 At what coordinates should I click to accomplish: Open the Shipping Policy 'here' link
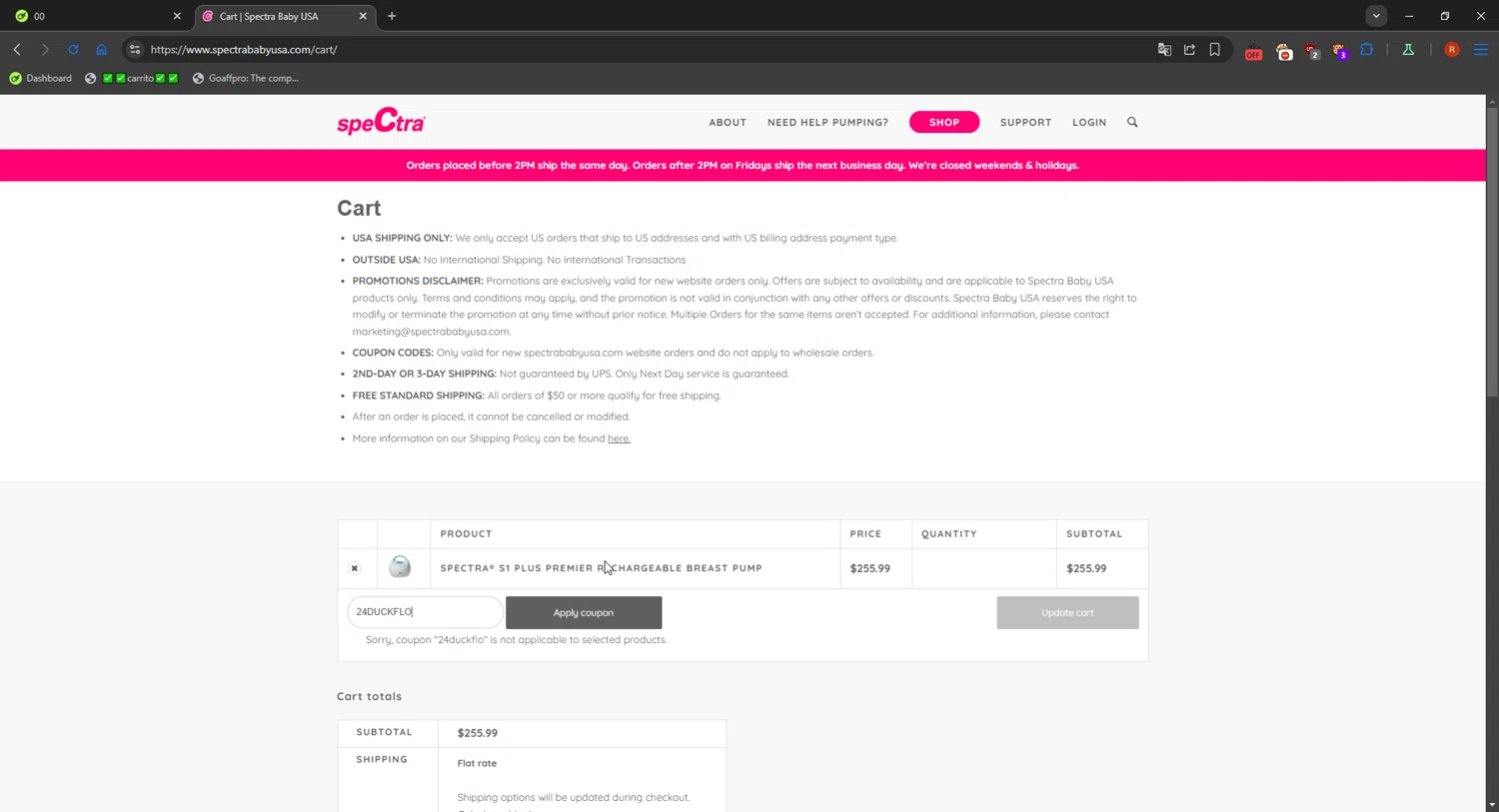point(619,438)
